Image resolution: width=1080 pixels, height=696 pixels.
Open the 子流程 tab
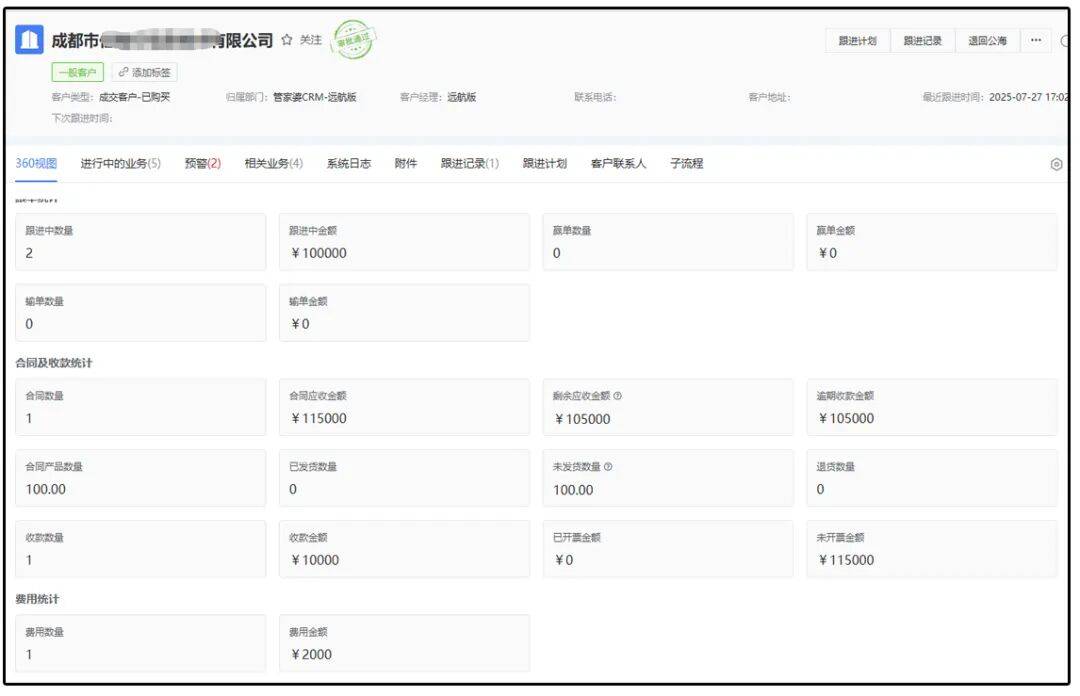pyautogui.click(x=687, y=163)
